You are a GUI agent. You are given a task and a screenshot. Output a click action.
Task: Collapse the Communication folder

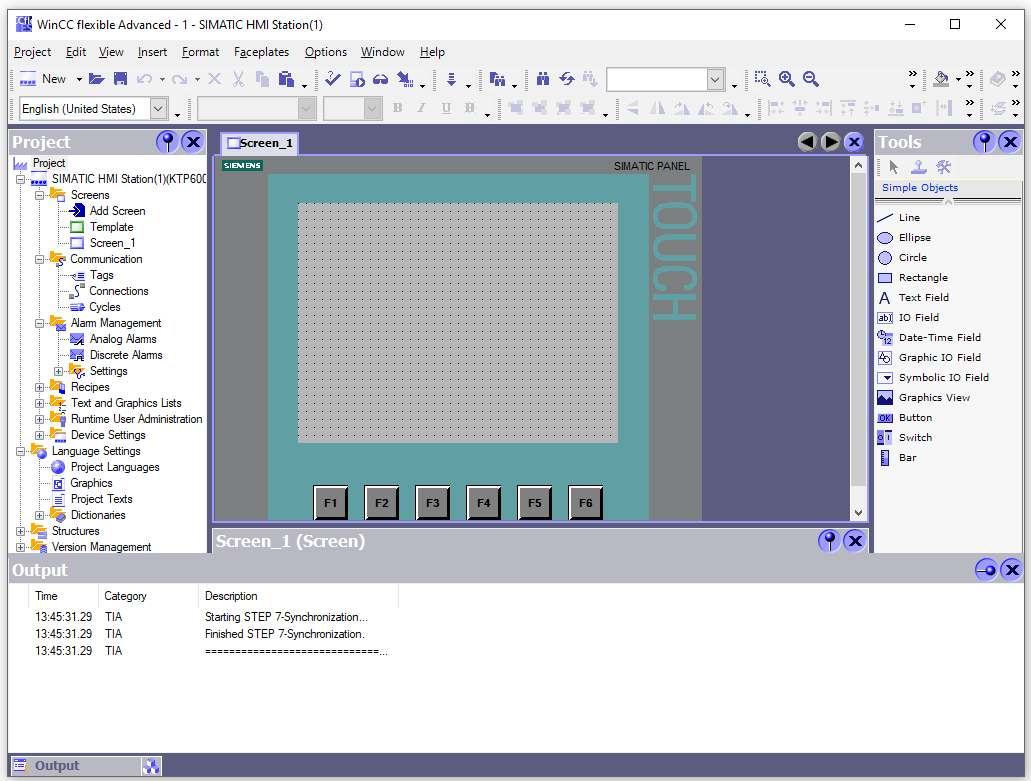[39, 259]
